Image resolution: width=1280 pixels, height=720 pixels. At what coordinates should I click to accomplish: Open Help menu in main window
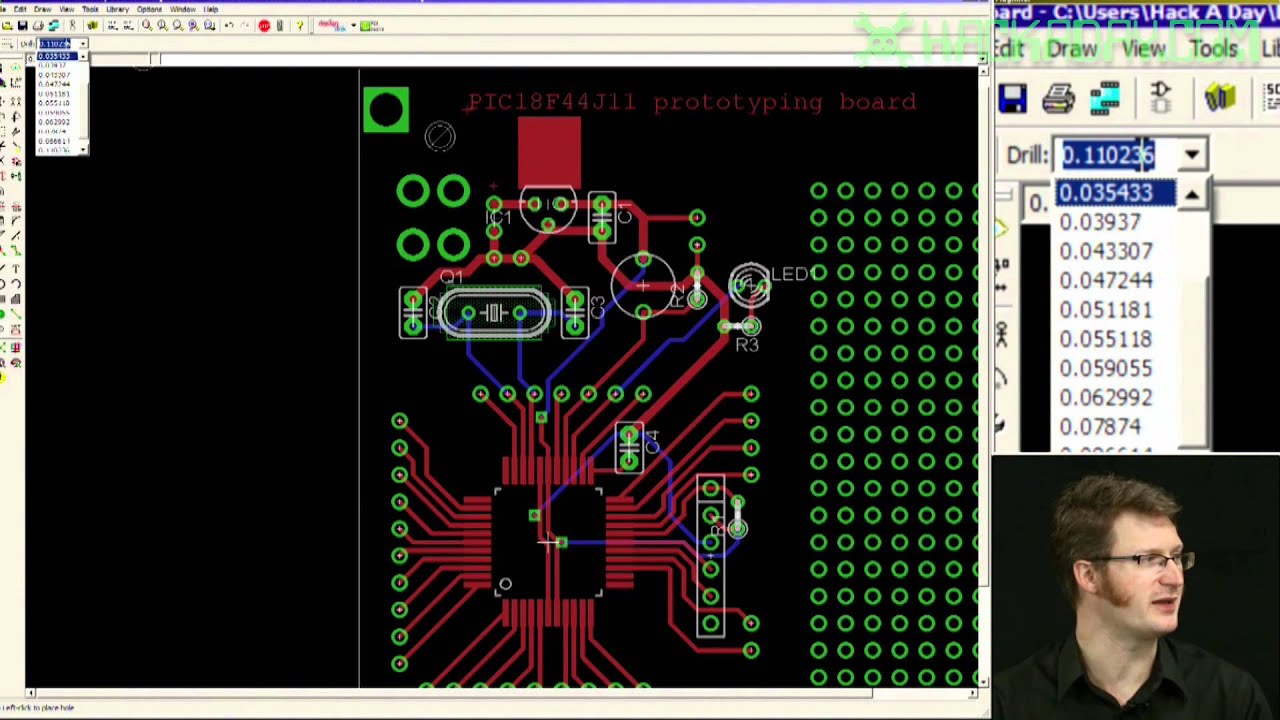(x=211, y=9)
